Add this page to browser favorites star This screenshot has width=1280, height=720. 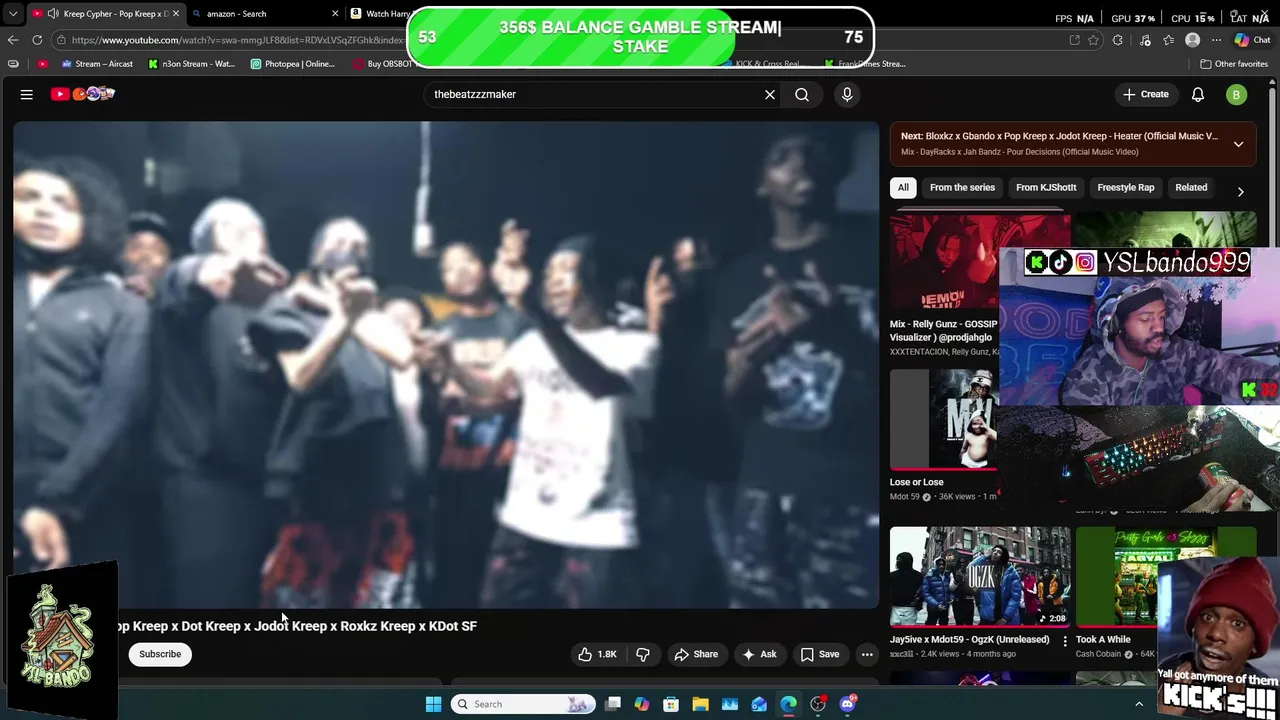click(1093, 40)
